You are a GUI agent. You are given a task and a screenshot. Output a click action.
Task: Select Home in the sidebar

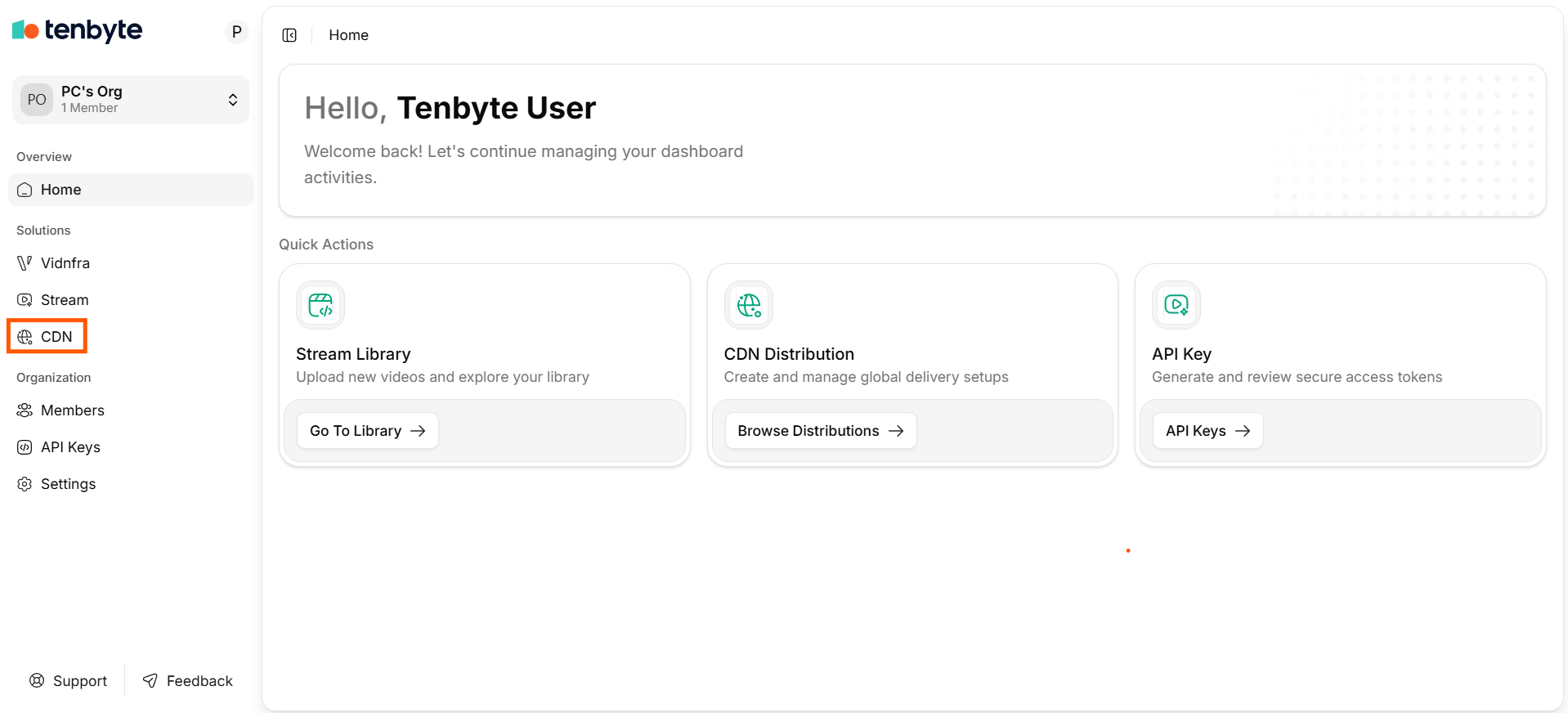[x=131, y=190]
